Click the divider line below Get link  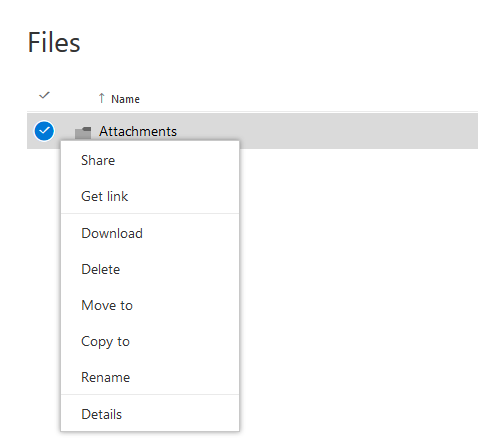tap(150, 213)
